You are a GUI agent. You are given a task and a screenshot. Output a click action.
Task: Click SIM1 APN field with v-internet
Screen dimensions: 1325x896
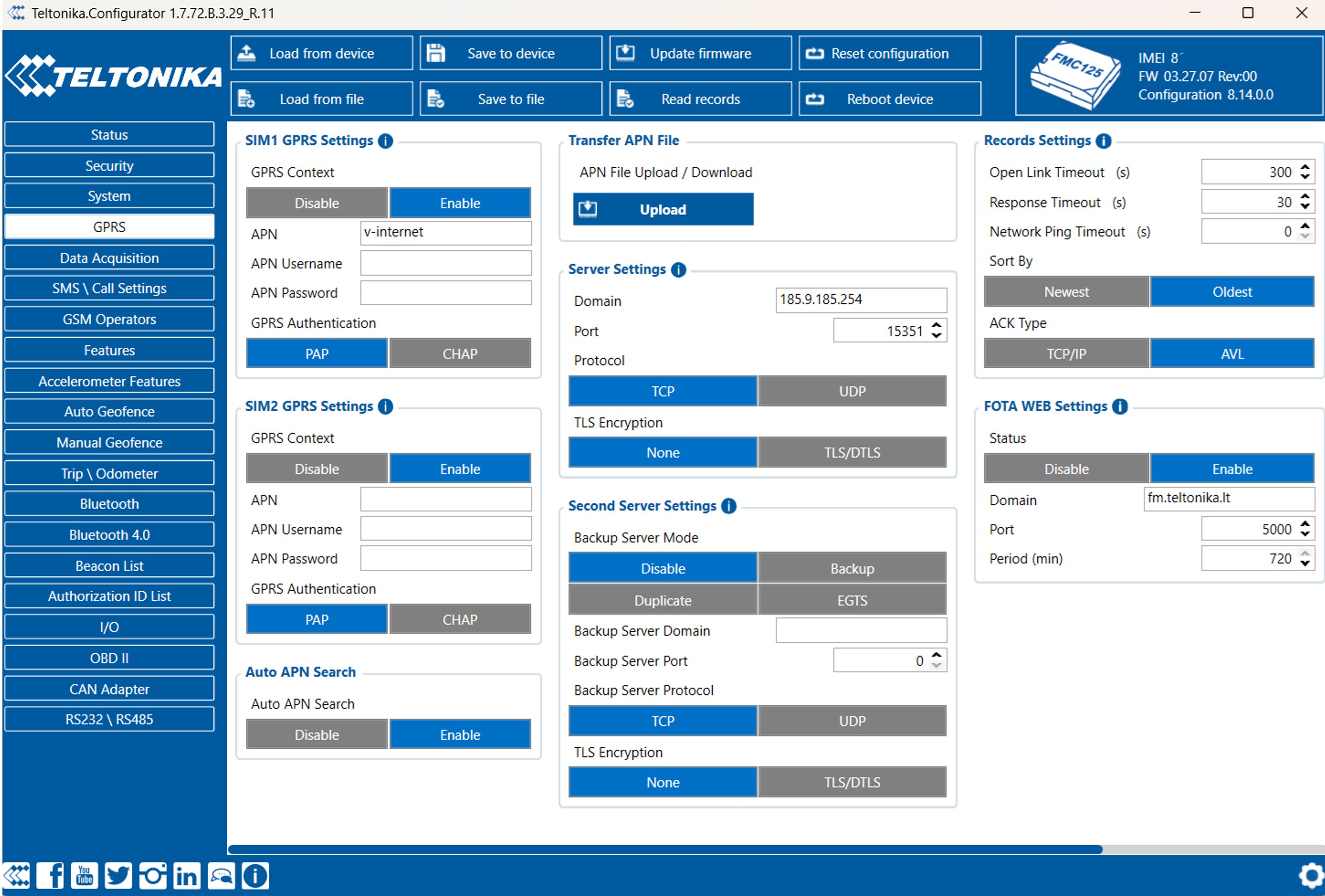click(446, 233)
